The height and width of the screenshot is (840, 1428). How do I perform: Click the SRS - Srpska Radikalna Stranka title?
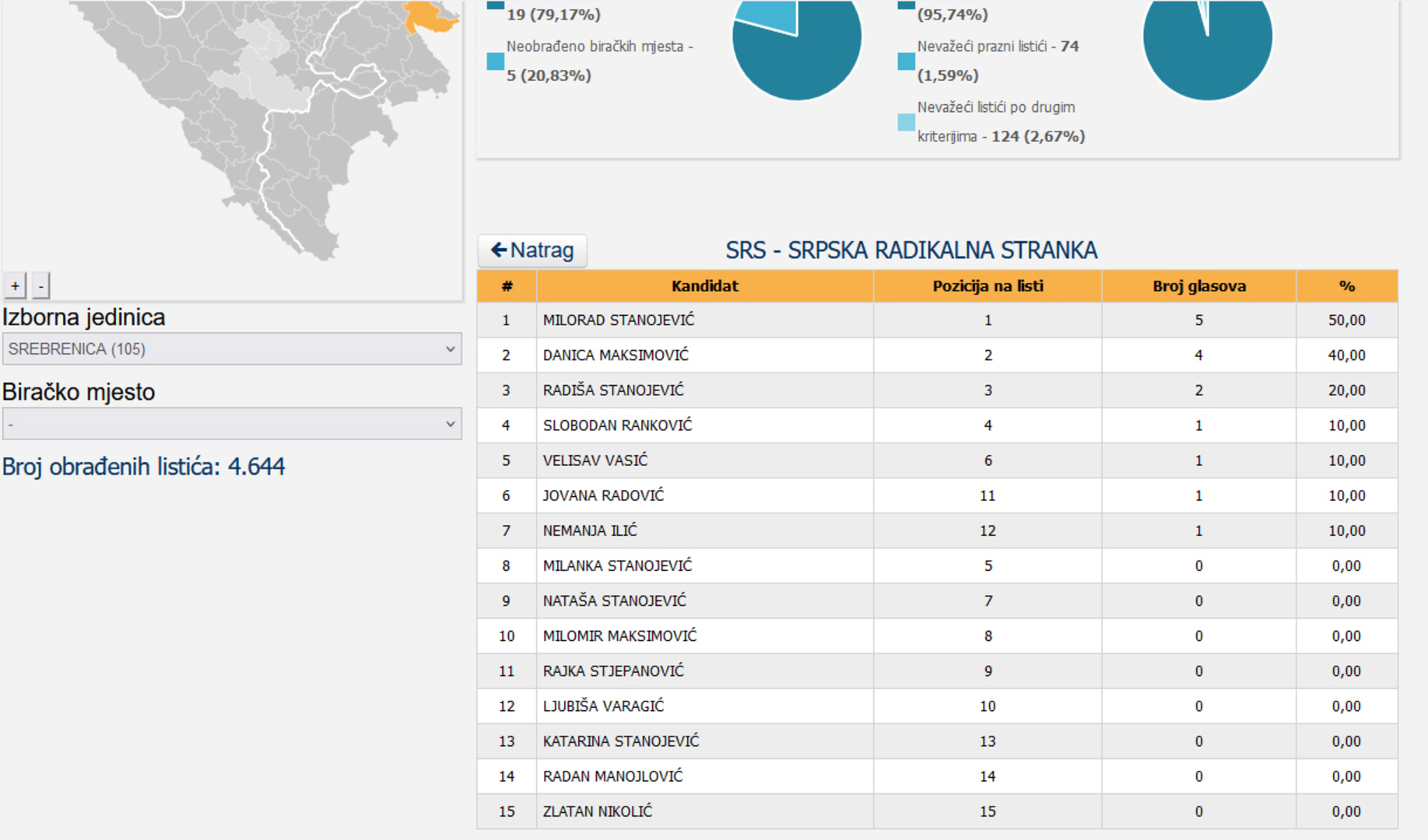click(911, 250)
